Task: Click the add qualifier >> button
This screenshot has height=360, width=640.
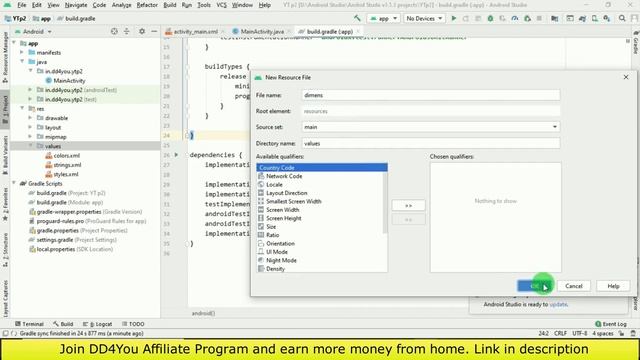Action: click(408, 205)
